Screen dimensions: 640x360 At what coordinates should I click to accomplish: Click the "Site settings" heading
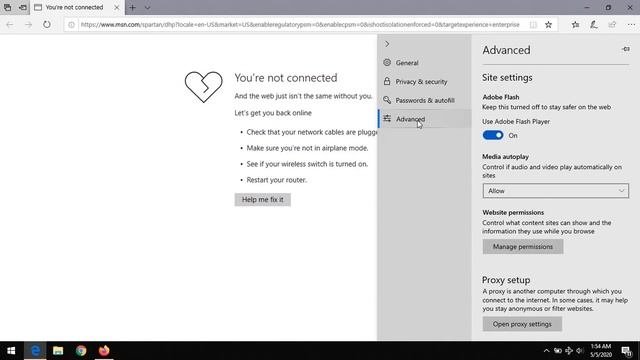click(507, 78)
